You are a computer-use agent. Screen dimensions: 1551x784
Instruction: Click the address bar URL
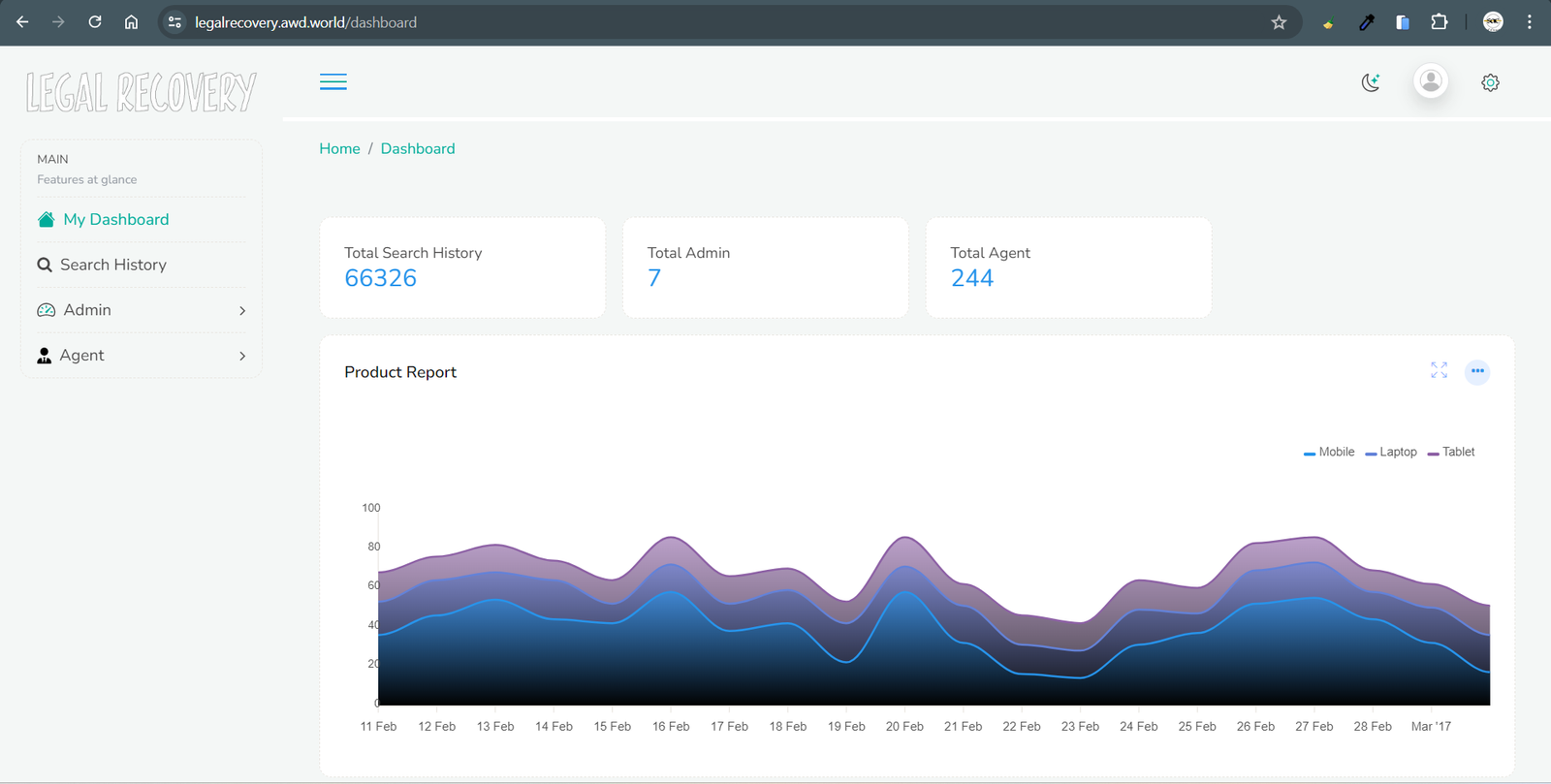pyautogui.click(x=305, y=22)
